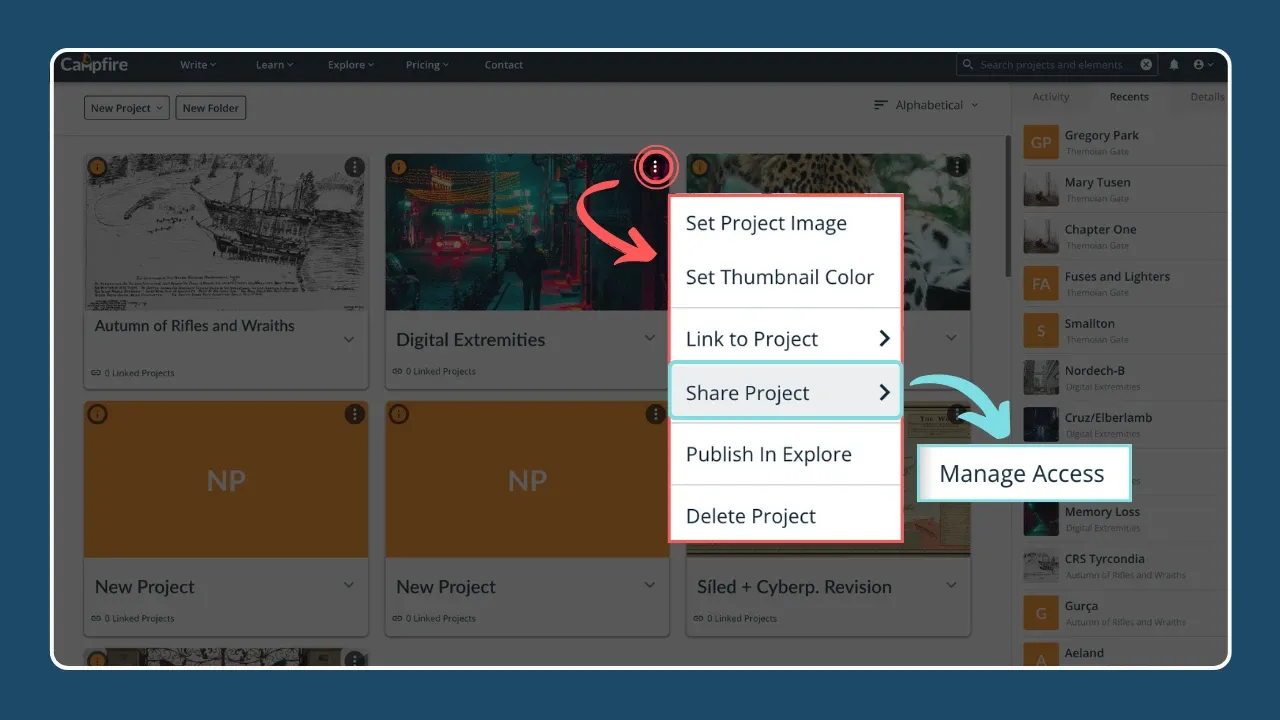Expand the Link to Project submenu

coord(785,339)
